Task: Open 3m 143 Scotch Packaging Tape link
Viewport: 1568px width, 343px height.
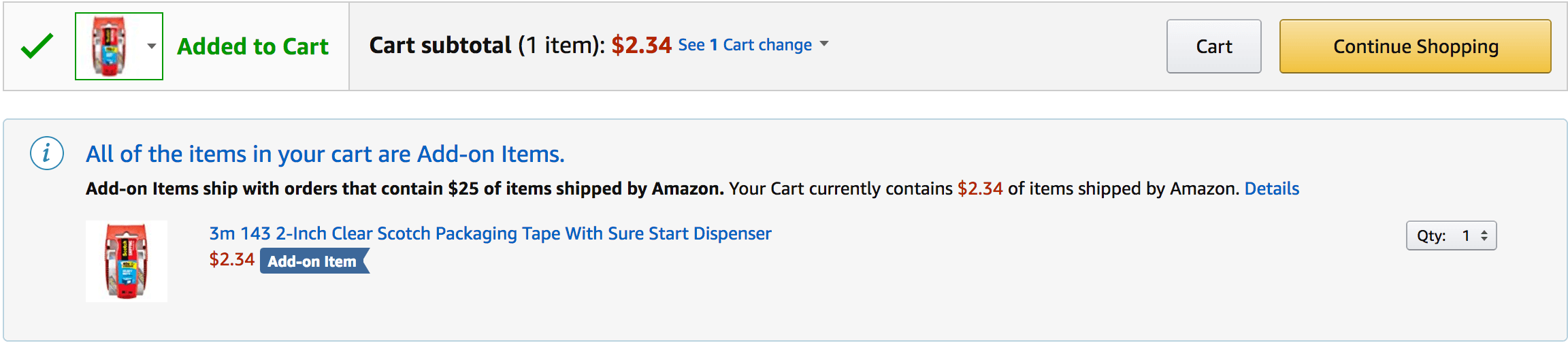Action: coord(490,233)
